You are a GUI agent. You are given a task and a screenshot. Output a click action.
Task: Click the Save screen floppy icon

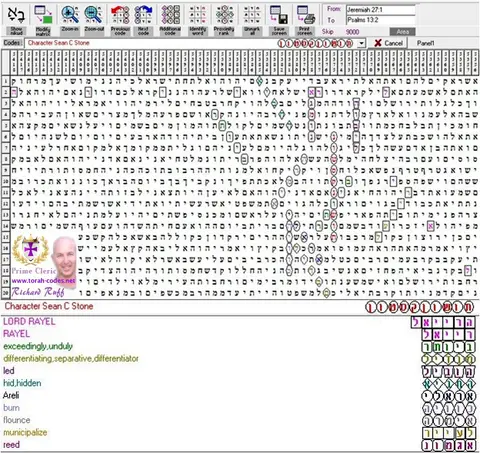279,15
